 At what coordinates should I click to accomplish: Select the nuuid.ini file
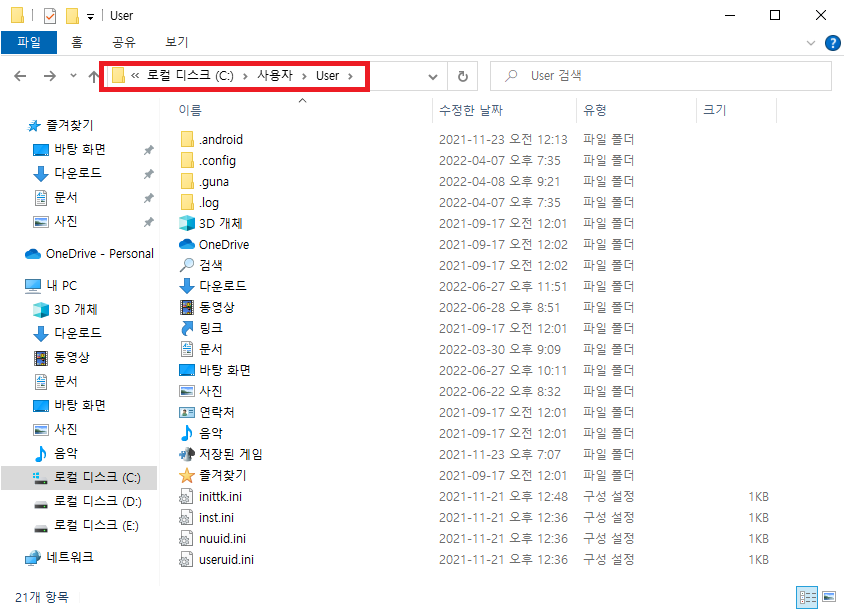coord(222,538)
